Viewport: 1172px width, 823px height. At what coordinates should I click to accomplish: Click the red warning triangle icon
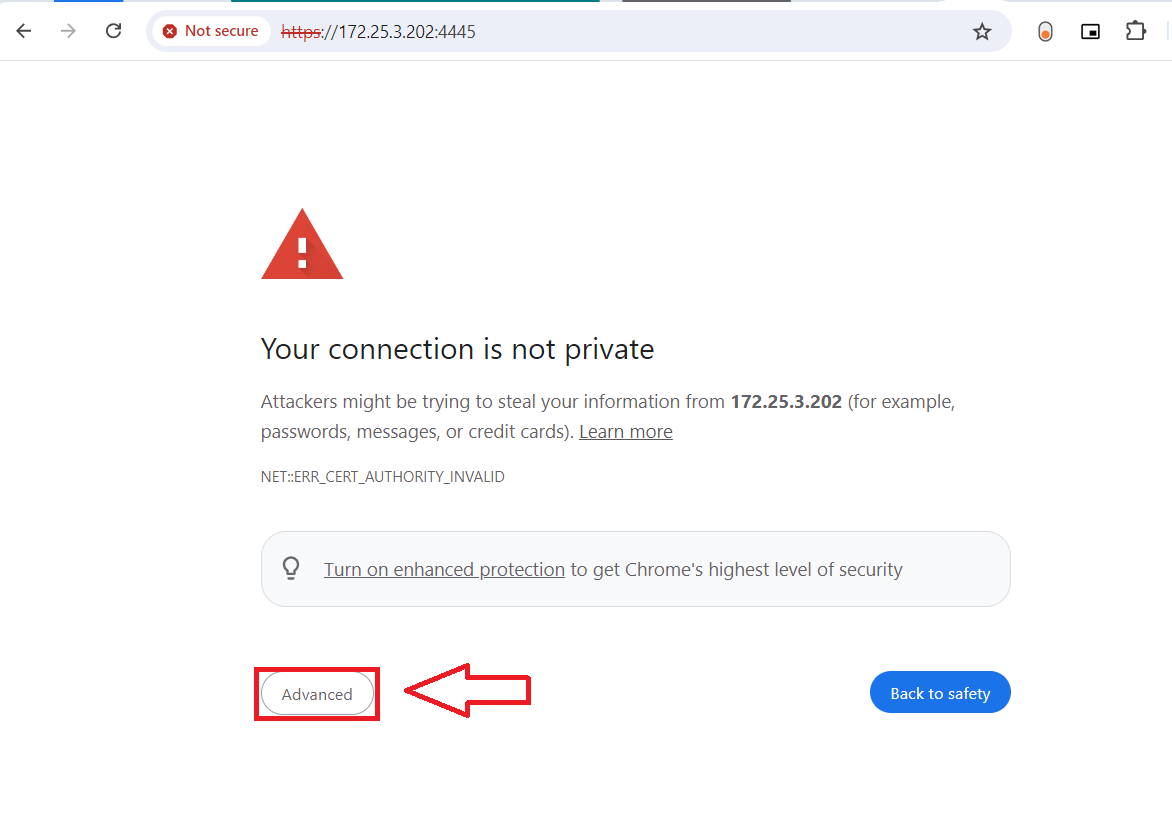[x=302, y=245]
